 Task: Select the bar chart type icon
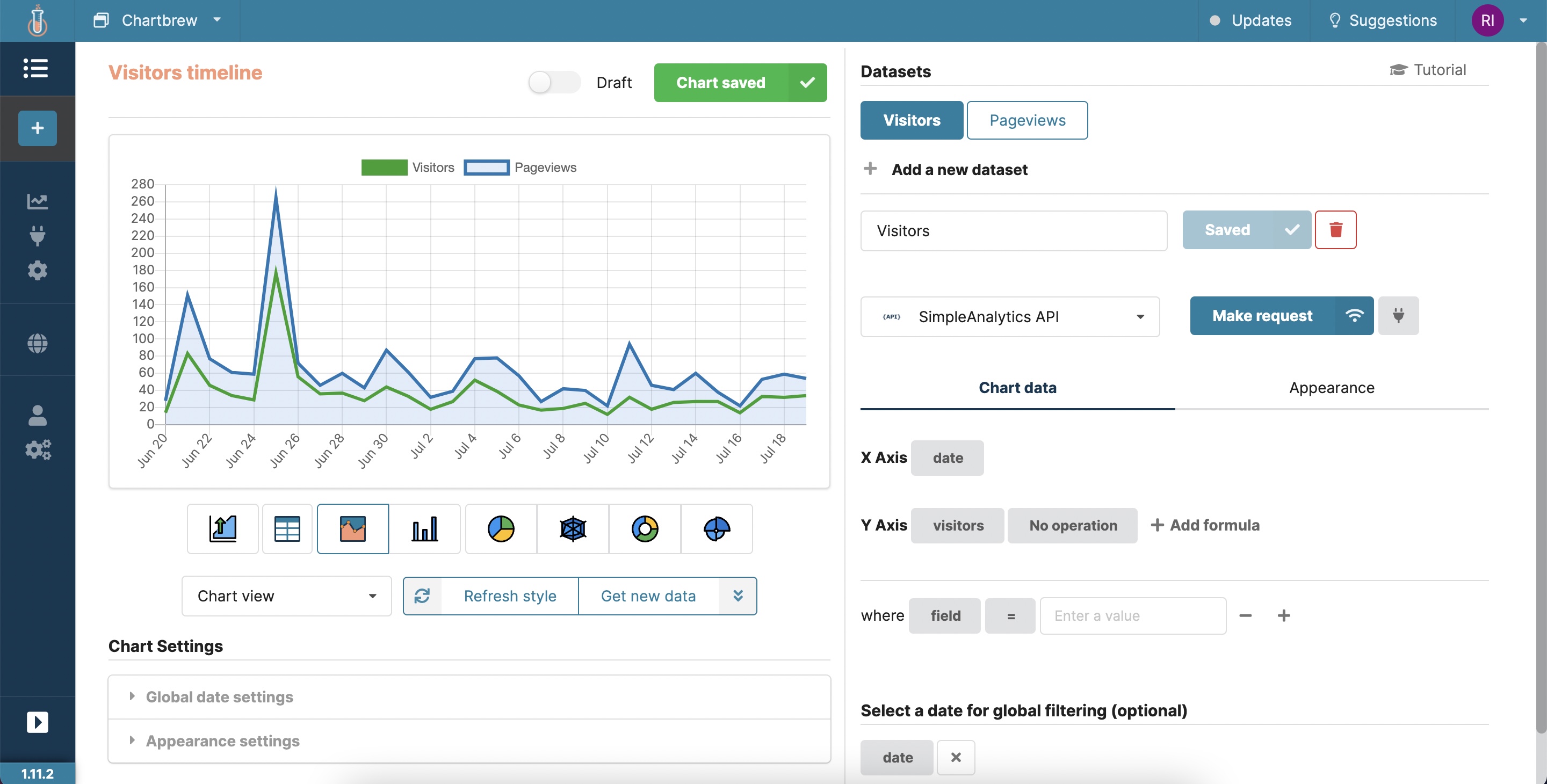click(x=424, y=529)
